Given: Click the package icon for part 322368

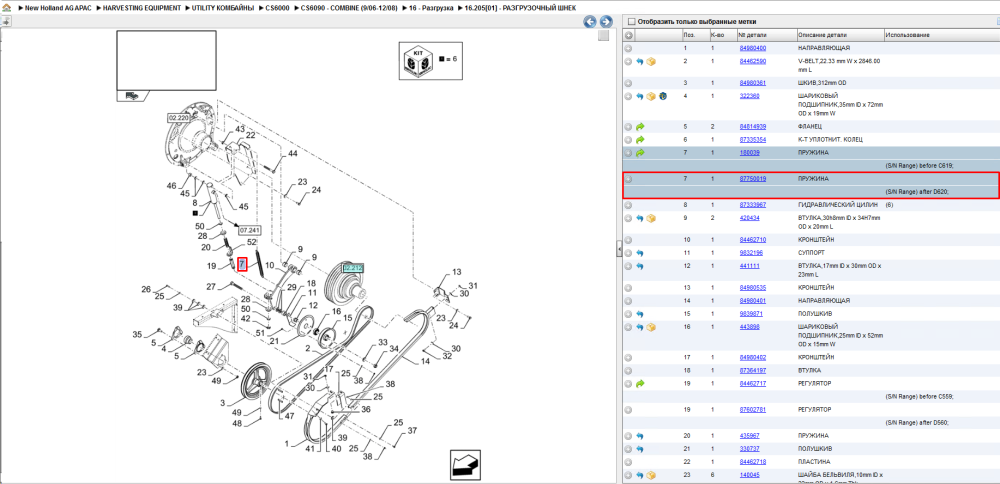Looking at the screenshot, I should point(651,96).
